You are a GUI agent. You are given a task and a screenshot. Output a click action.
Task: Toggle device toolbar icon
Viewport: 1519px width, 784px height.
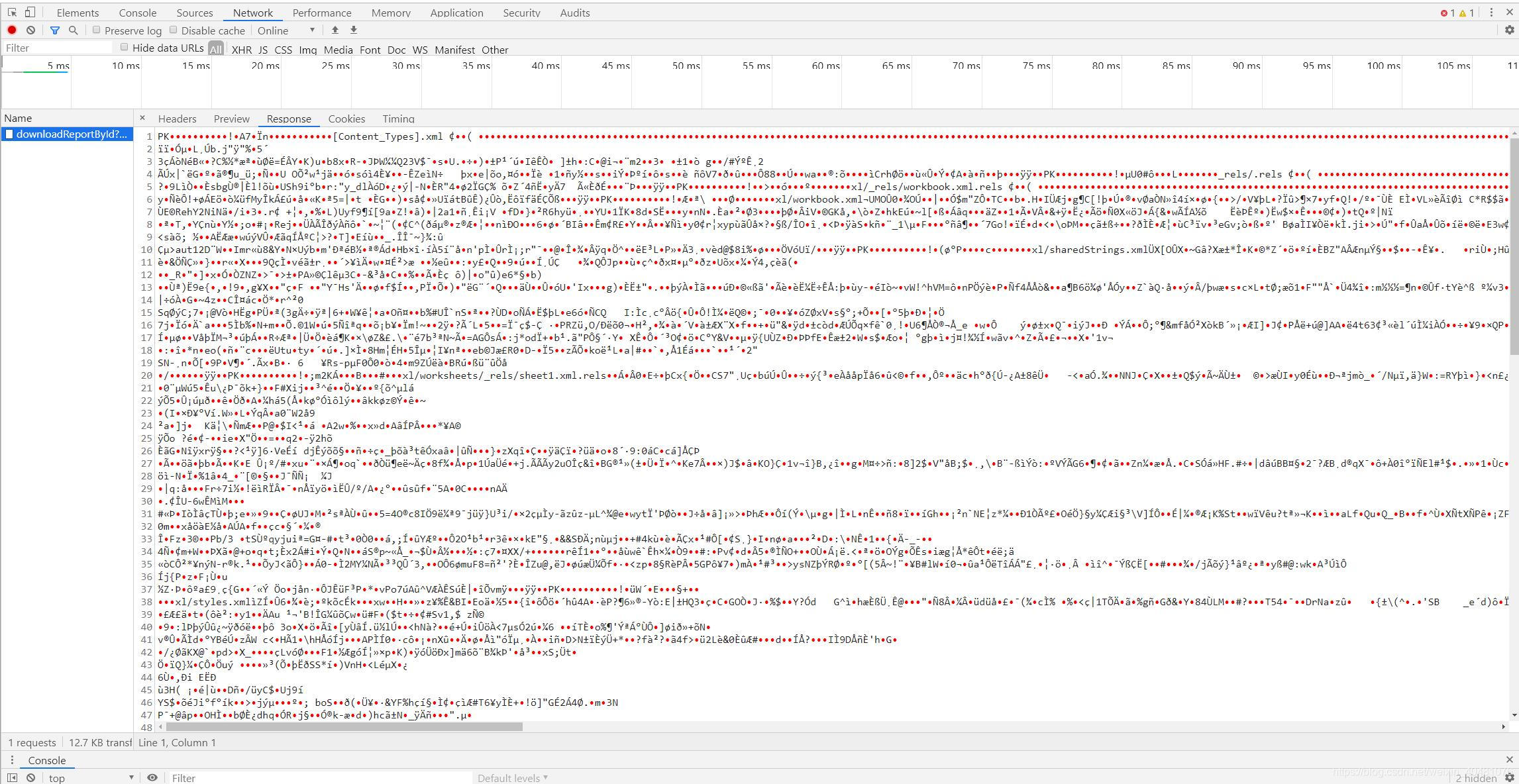click(x=30, y=13)
